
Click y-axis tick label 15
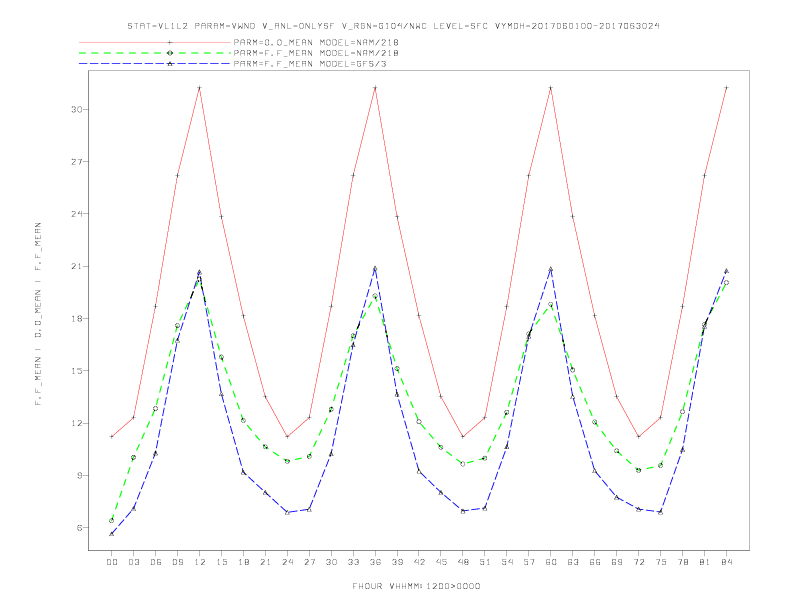(x=76, y=371)
